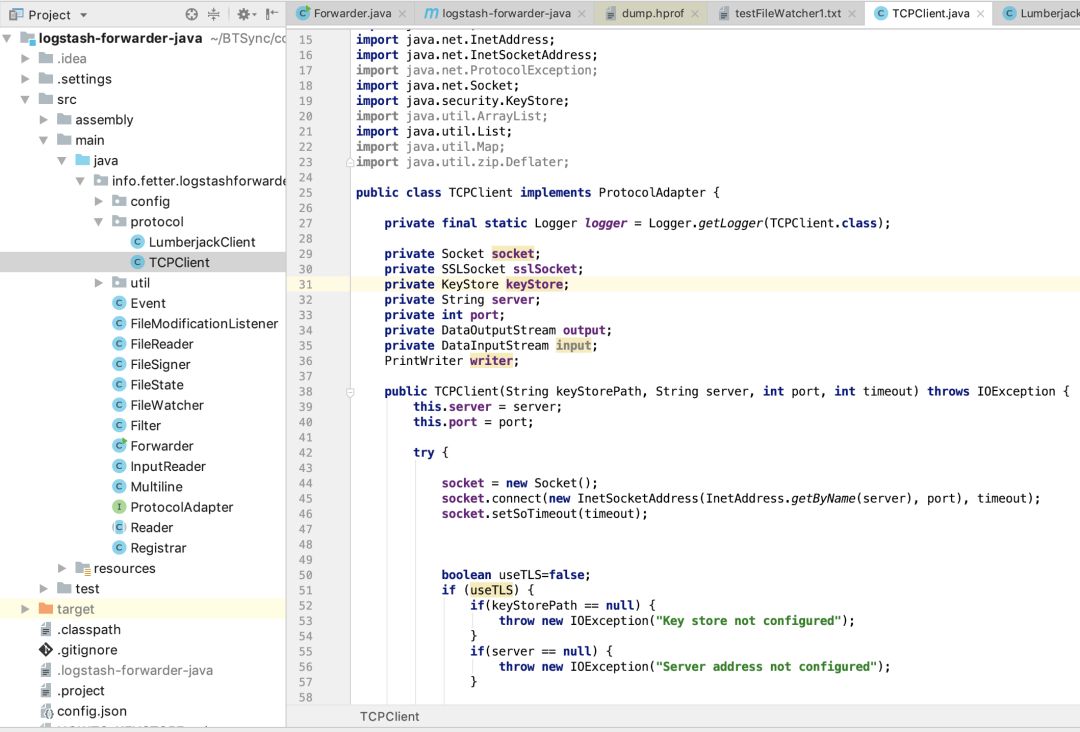This screenshot has height=732, width=1080.
Task: Expand the resources folder
Action: 63,569
